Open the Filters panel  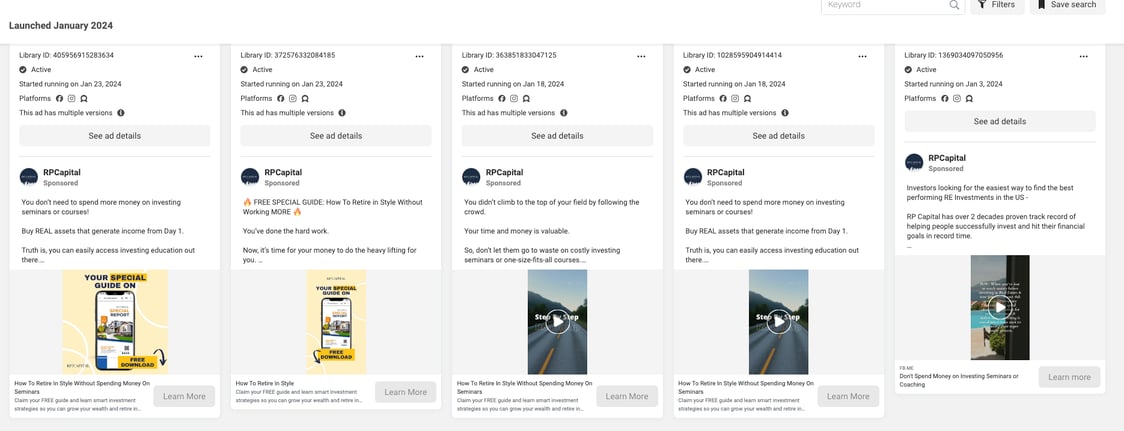pyautogui.click(x=995, y=5)
